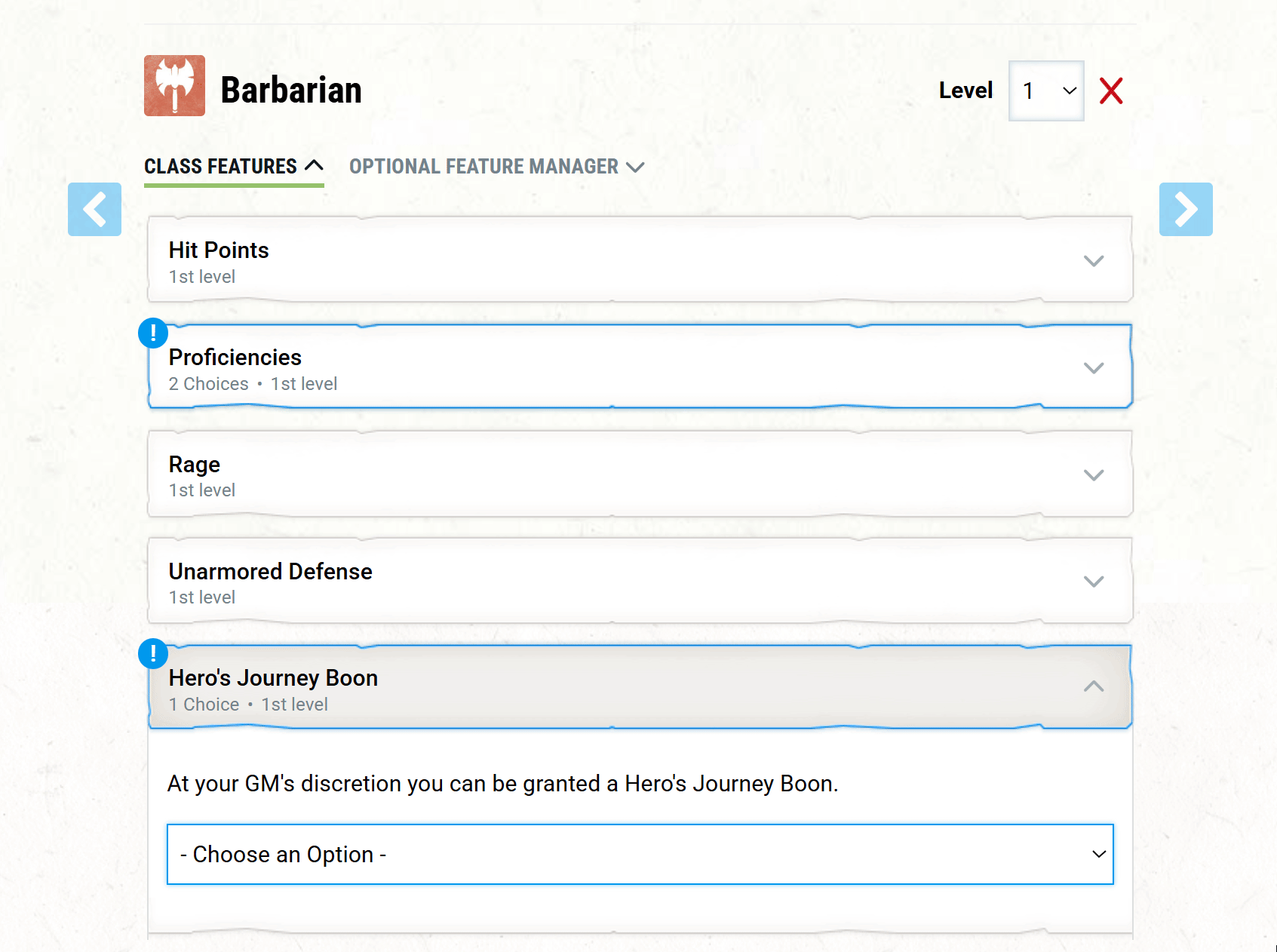This screenshot has height=952, width=1277.
Task: Click Hero's Journey Boon alert icon
Action: [x=153, y=653]
